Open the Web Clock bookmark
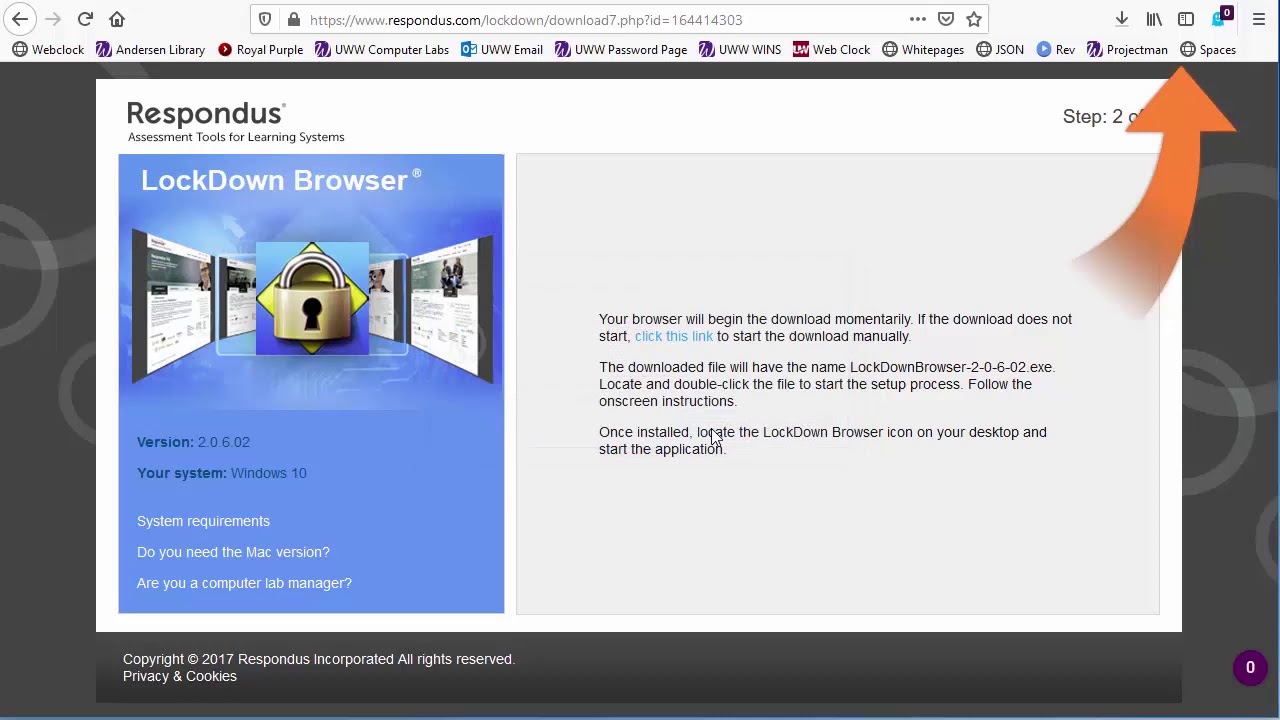The height and width of the screenshot is (720, 1280). click(832, 50)
